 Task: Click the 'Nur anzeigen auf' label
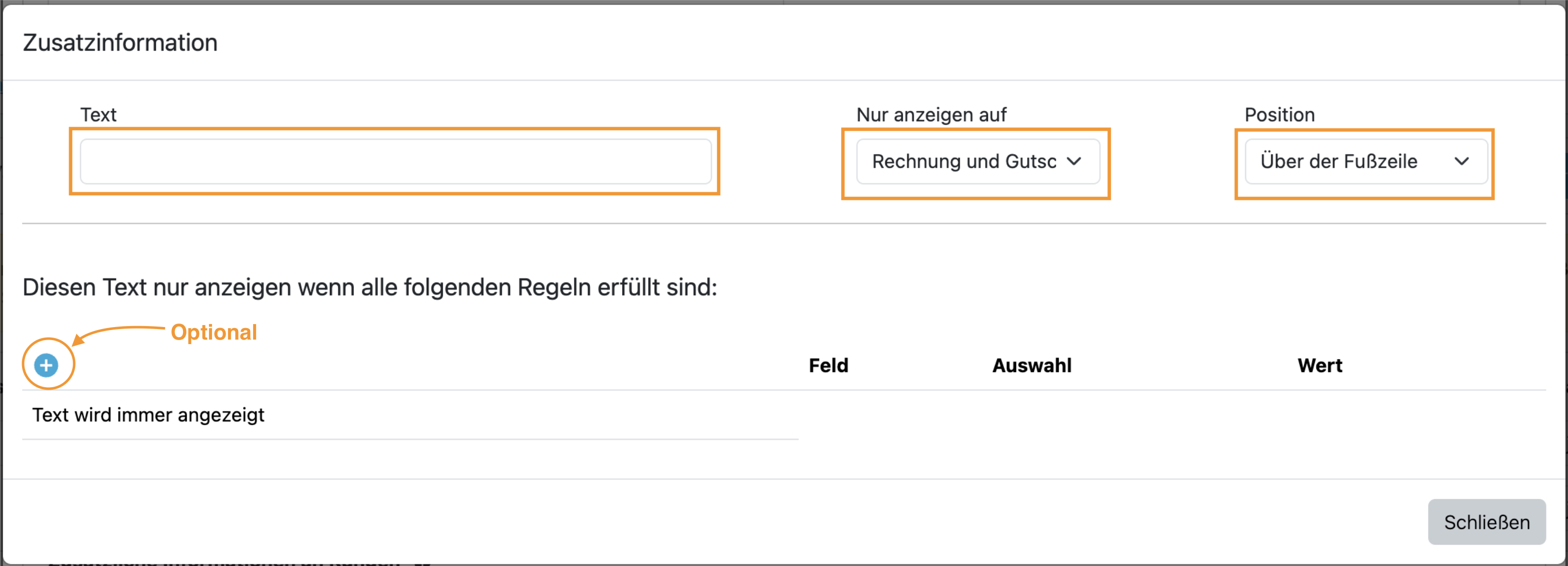931,115
